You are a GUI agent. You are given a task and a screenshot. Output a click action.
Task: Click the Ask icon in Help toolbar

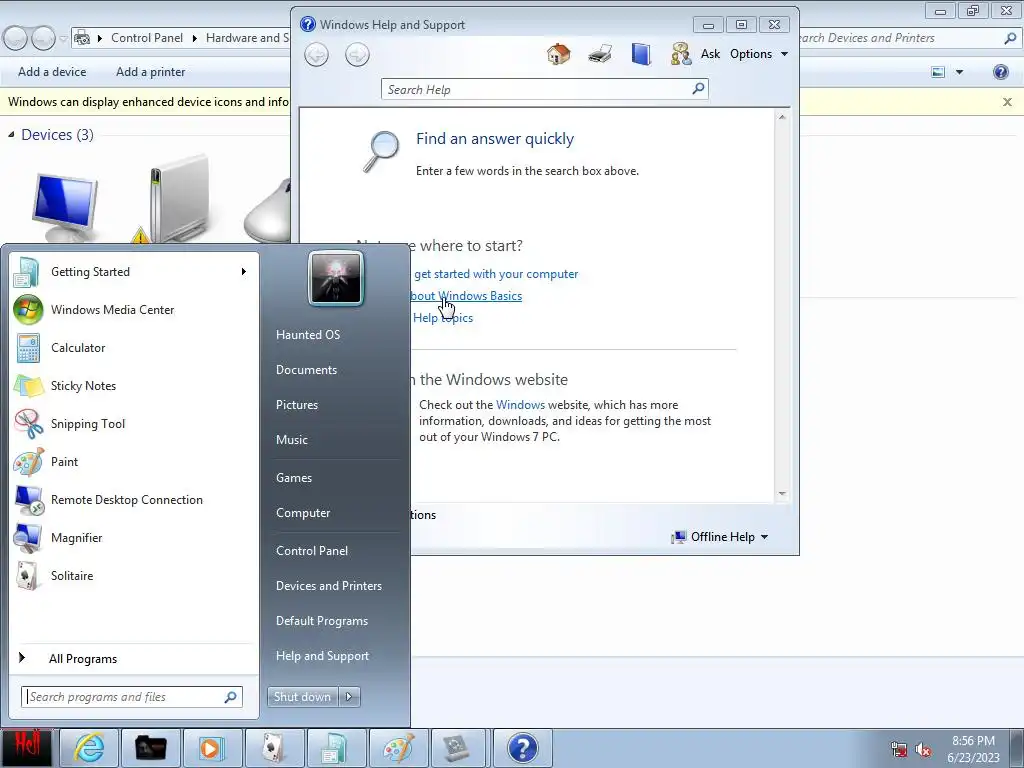pyautogui.click(x=681, y=54)
